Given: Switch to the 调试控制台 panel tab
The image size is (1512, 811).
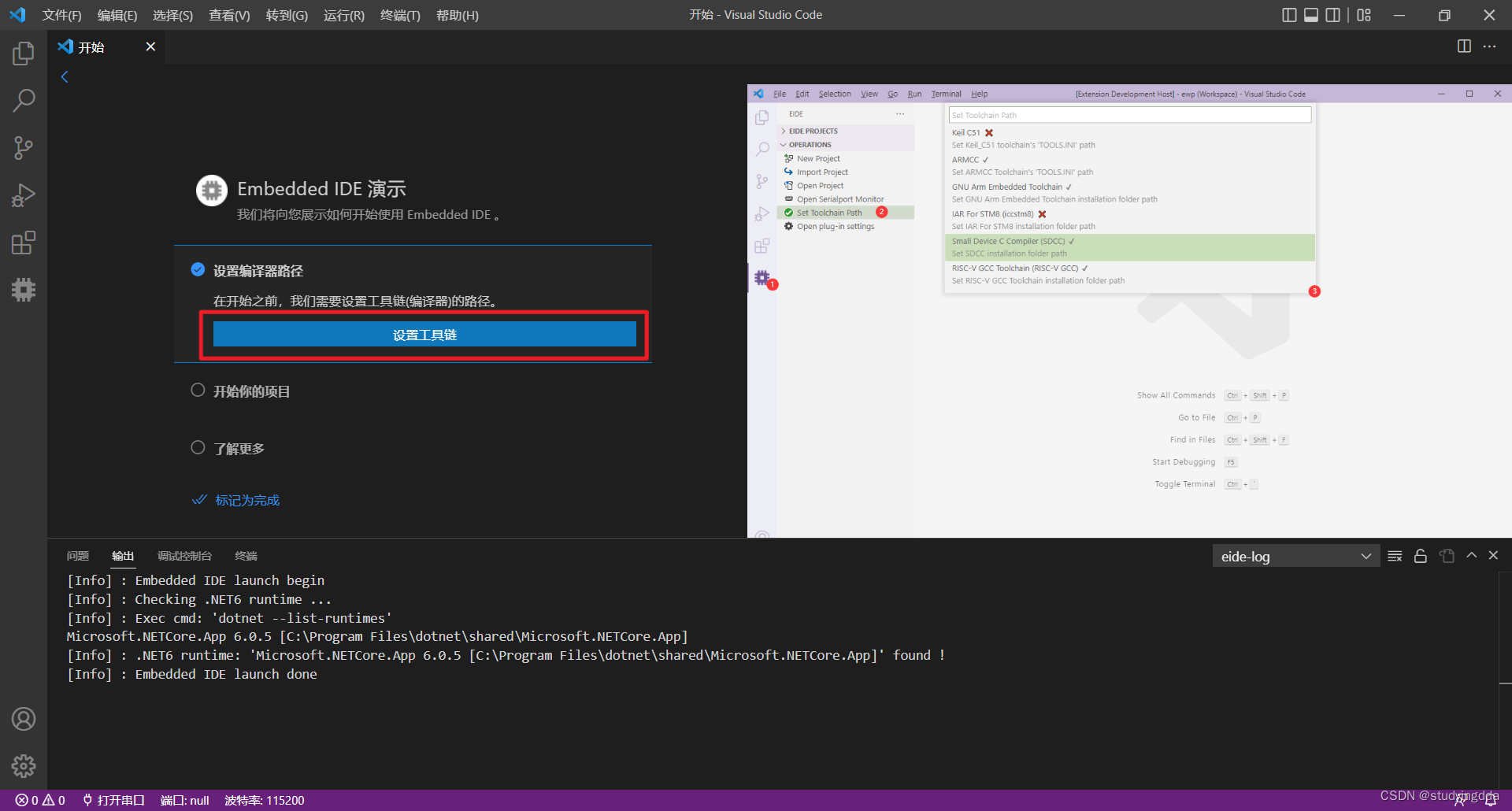Looking at the screenshot, I should pyautogui.click(x=184, y=556).
